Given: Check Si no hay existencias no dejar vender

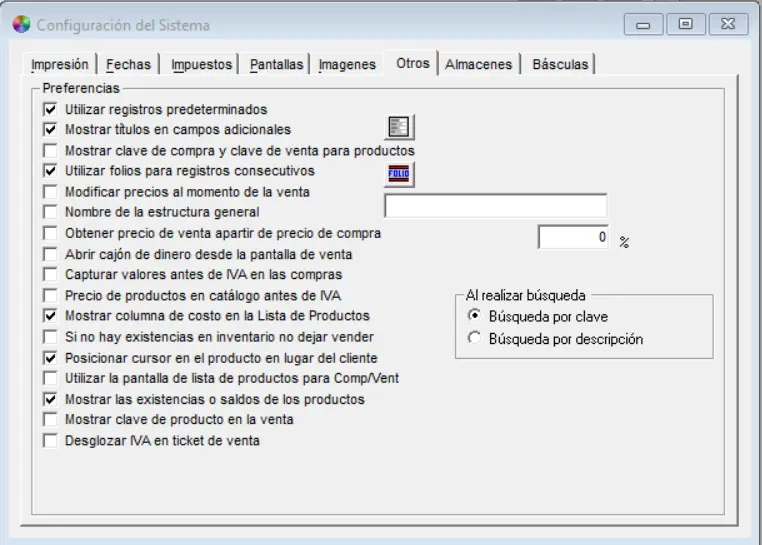Looking at the screenshot, I should (x=50, y=337).
